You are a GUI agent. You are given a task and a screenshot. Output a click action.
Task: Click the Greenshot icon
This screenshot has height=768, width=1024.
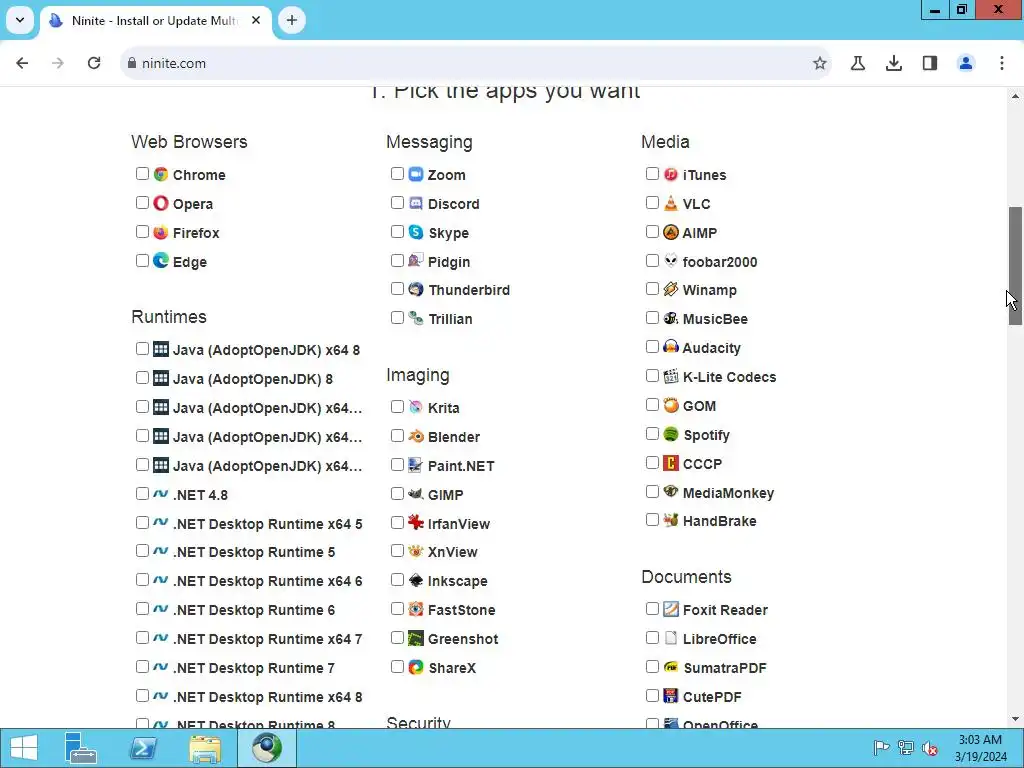pos(416,639)
